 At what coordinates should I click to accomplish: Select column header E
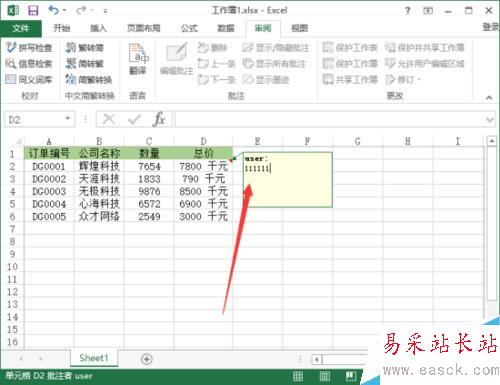click(257, 141)
